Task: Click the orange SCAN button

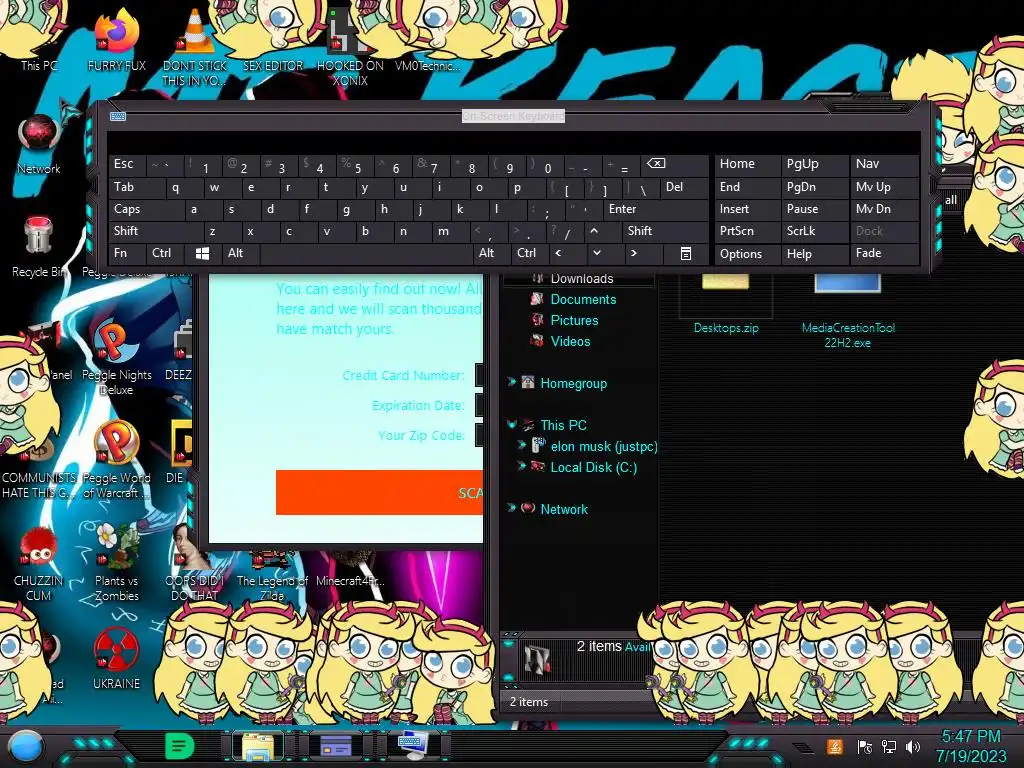Action: tap(379, 492)
